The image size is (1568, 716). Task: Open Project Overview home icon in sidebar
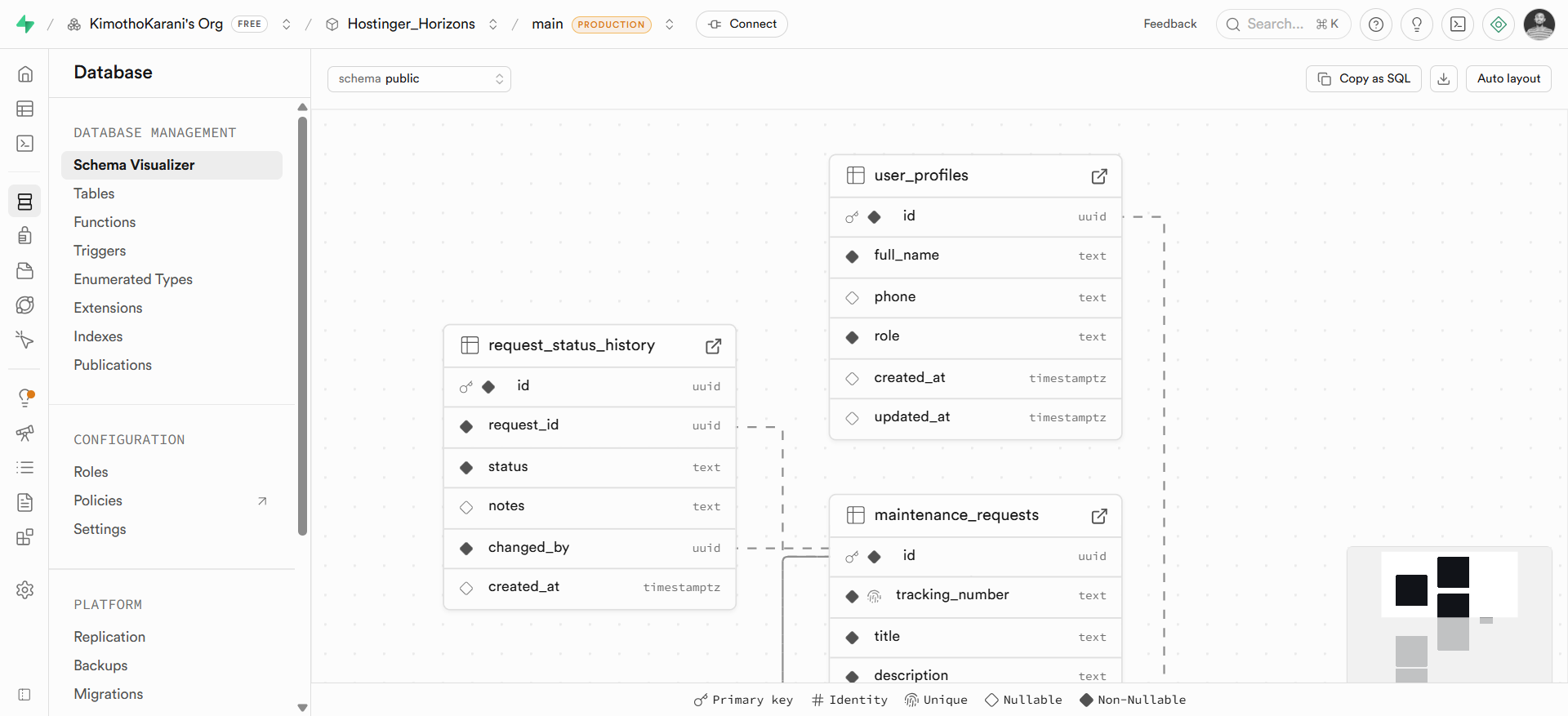point(25,74)
